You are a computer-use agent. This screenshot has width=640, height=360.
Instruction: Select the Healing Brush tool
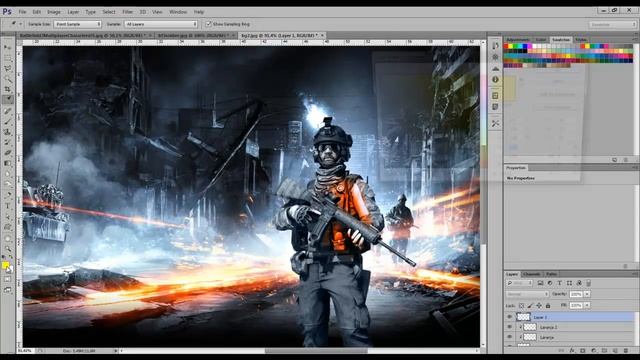[x=7, y=111]
